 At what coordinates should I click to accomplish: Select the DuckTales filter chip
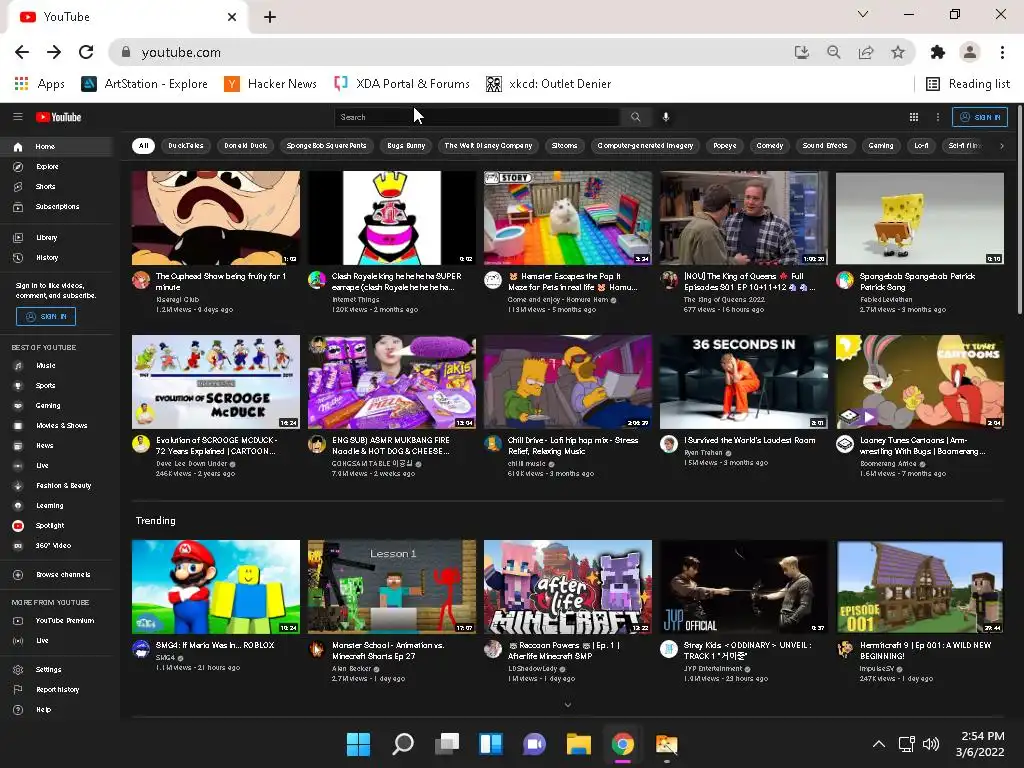pos(185,146)
